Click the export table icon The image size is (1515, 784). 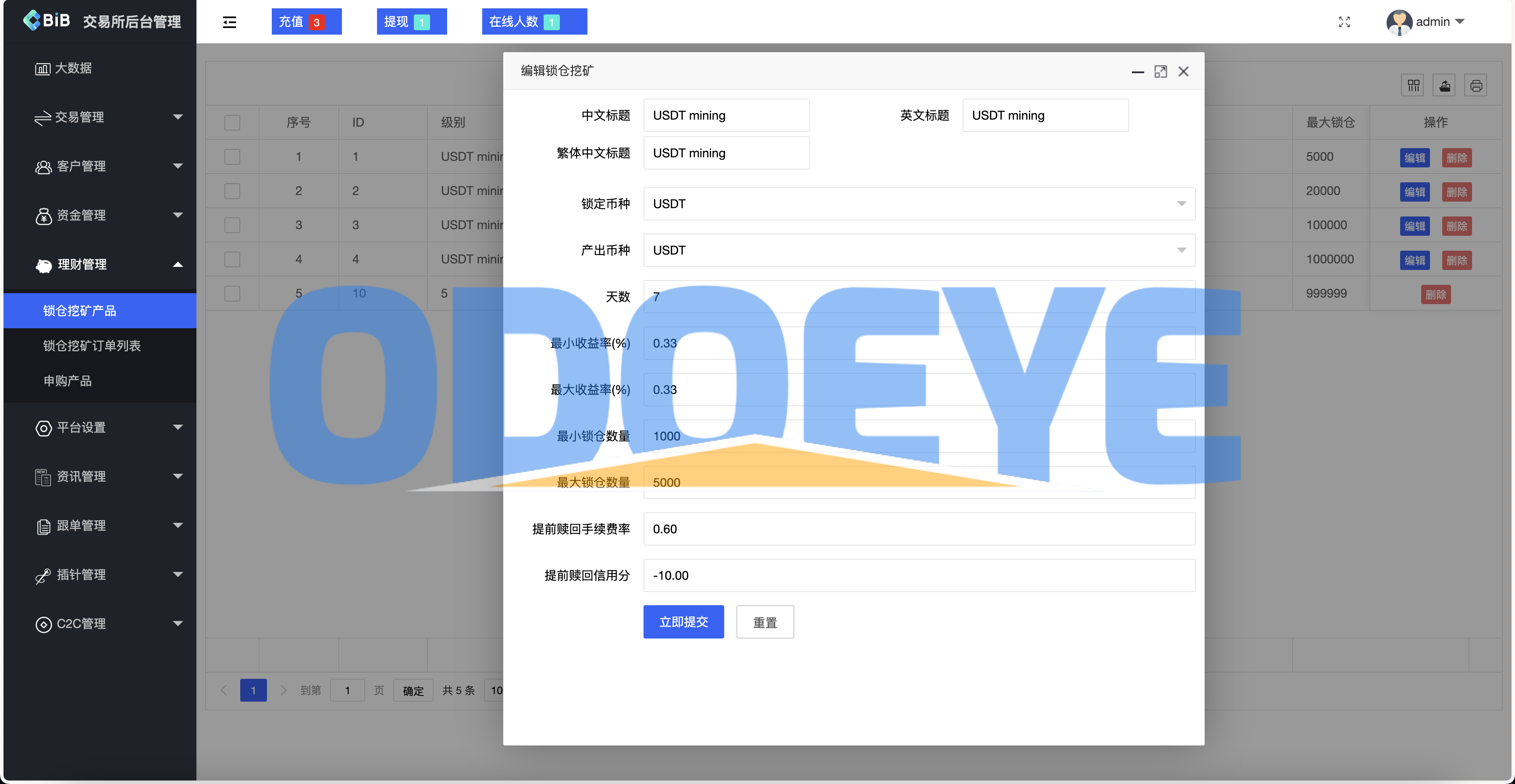click(1444, 86)
